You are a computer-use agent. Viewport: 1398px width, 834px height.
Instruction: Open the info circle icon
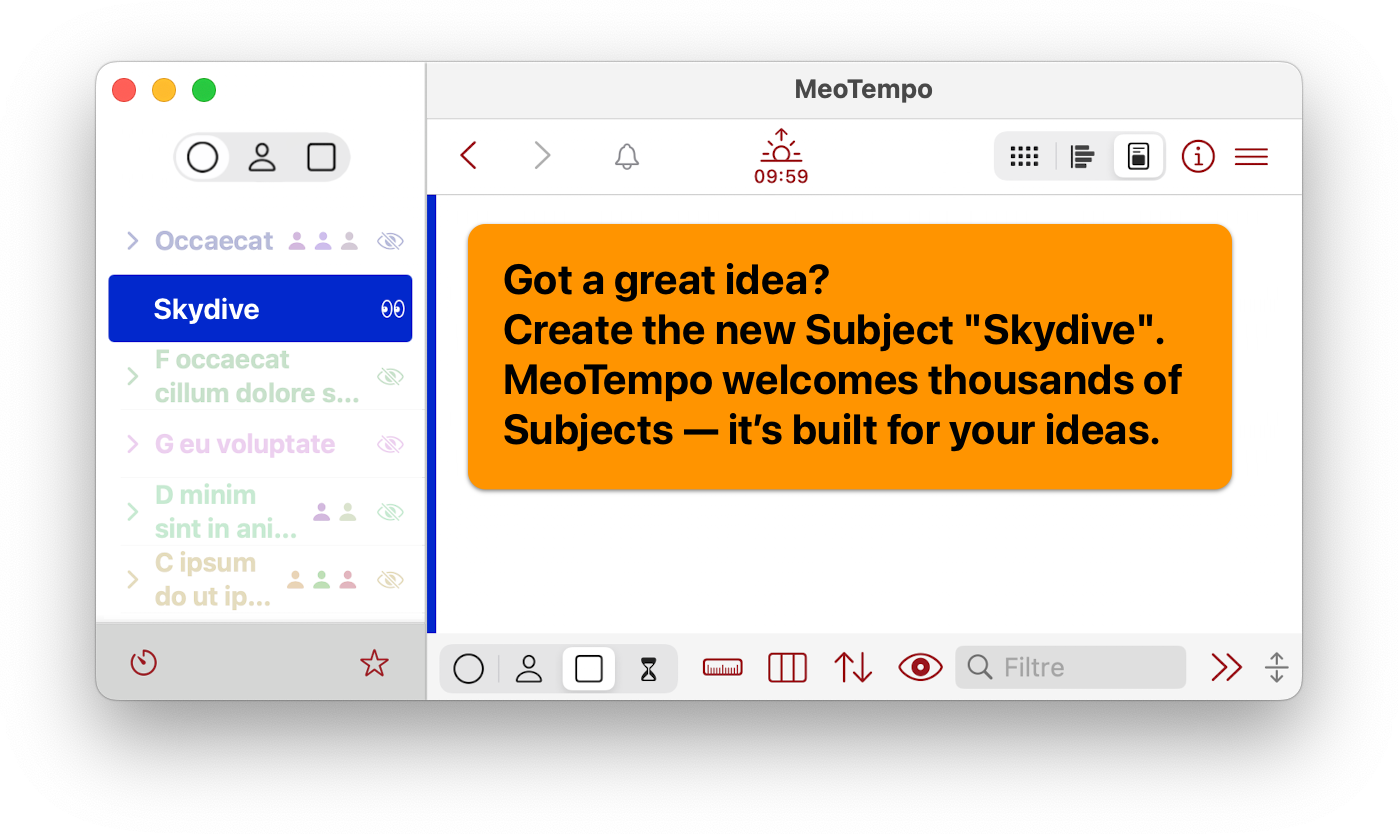point(1197,157)
